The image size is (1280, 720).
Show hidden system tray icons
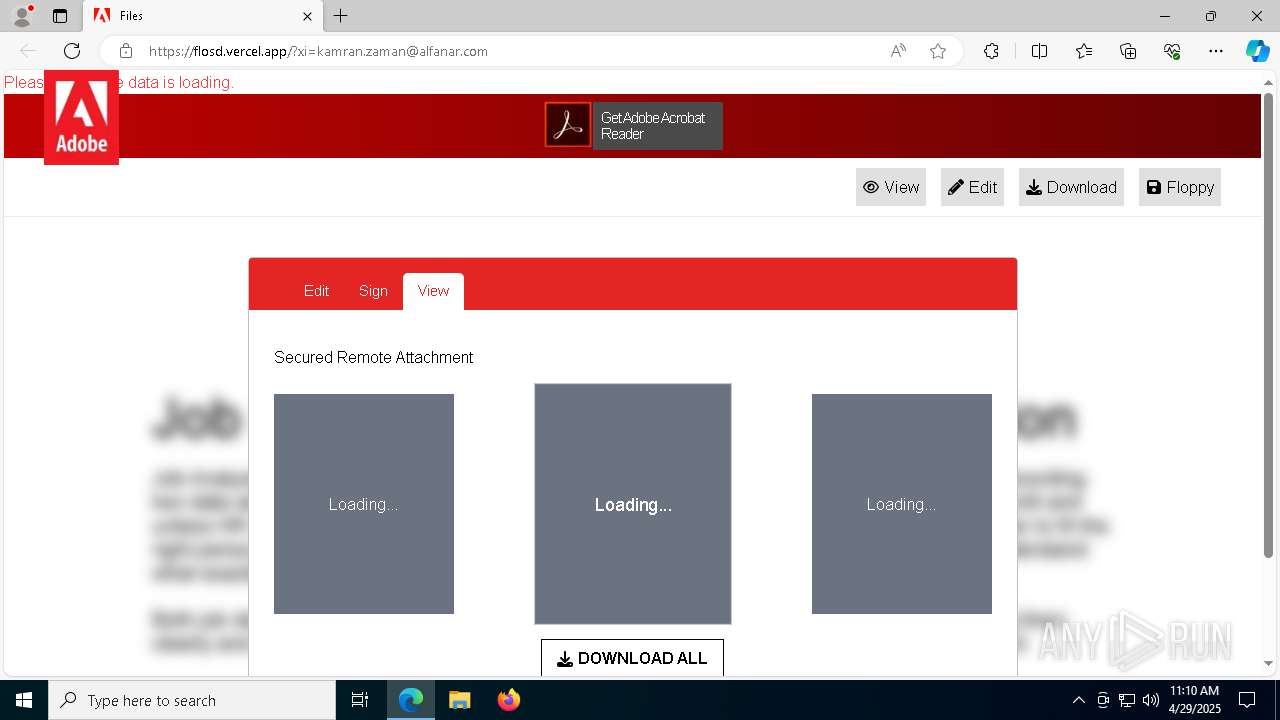1078,700
